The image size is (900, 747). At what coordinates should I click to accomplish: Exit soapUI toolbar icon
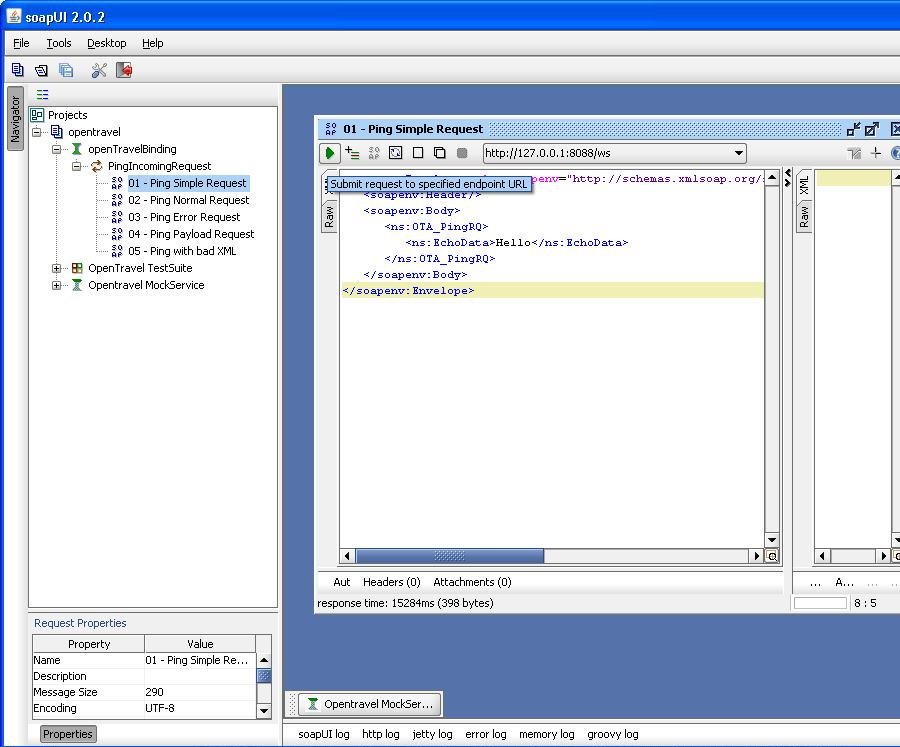tap(124, 70)
